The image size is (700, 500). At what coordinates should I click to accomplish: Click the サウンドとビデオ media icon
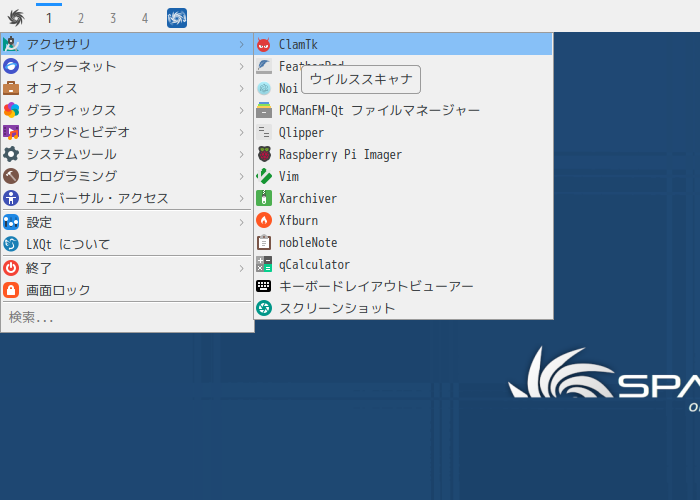11,132
